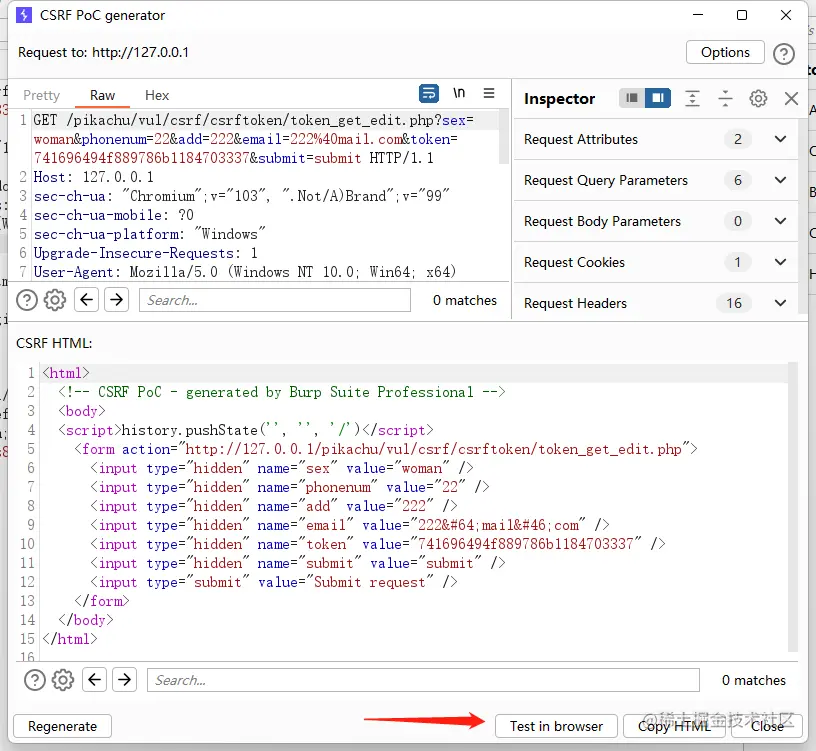Go to previous match in CSRF HTML search
The width and height of the screenshot is (816, 751).
point(95,680)
